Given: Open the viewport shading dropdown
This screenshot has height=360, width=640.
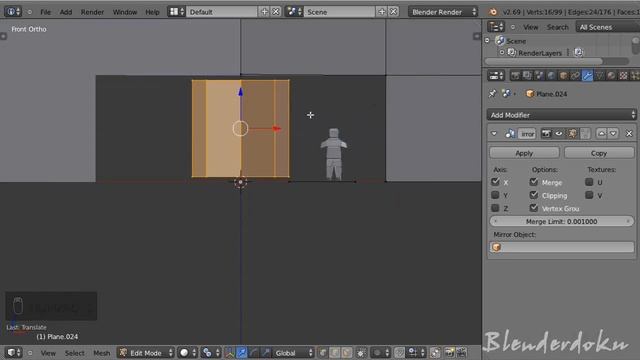Looking at the screenshot, I should tap(188, 352).
